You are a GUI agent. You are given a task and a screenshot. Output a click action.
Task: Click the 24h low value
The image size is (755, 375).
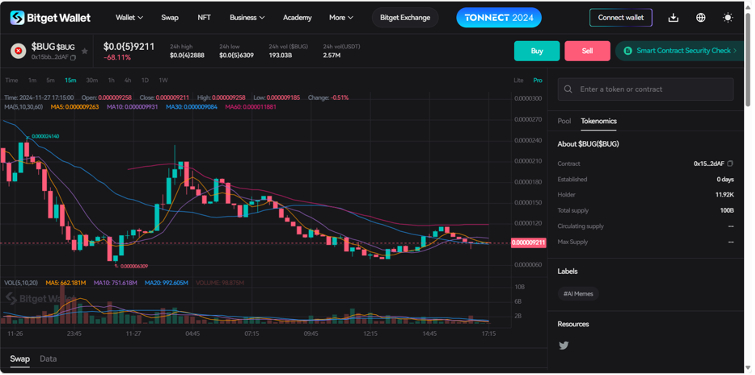pos(236,55)
